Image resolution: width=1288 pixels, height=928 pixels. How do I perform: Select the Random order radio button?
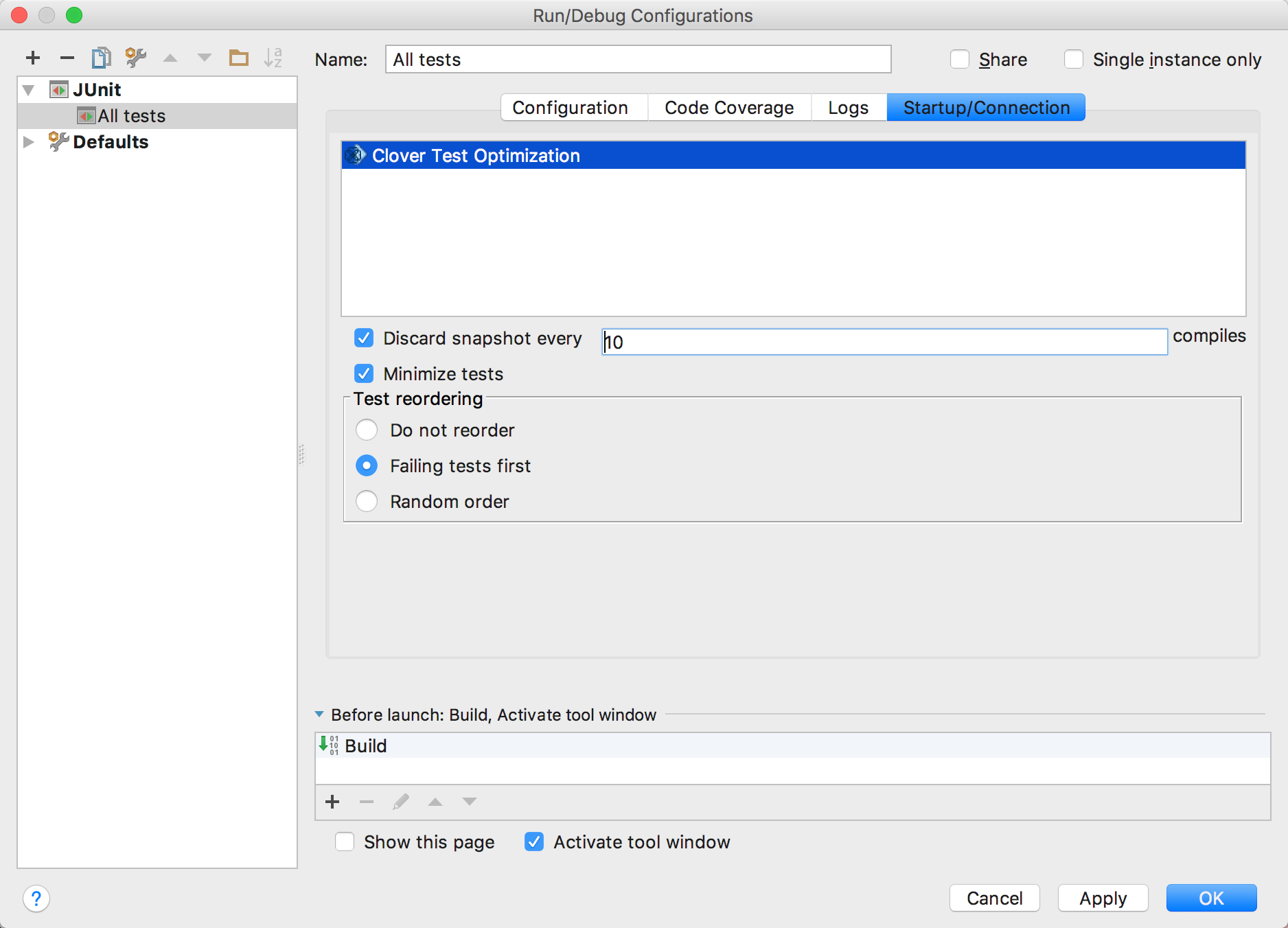tap(367, 502)
